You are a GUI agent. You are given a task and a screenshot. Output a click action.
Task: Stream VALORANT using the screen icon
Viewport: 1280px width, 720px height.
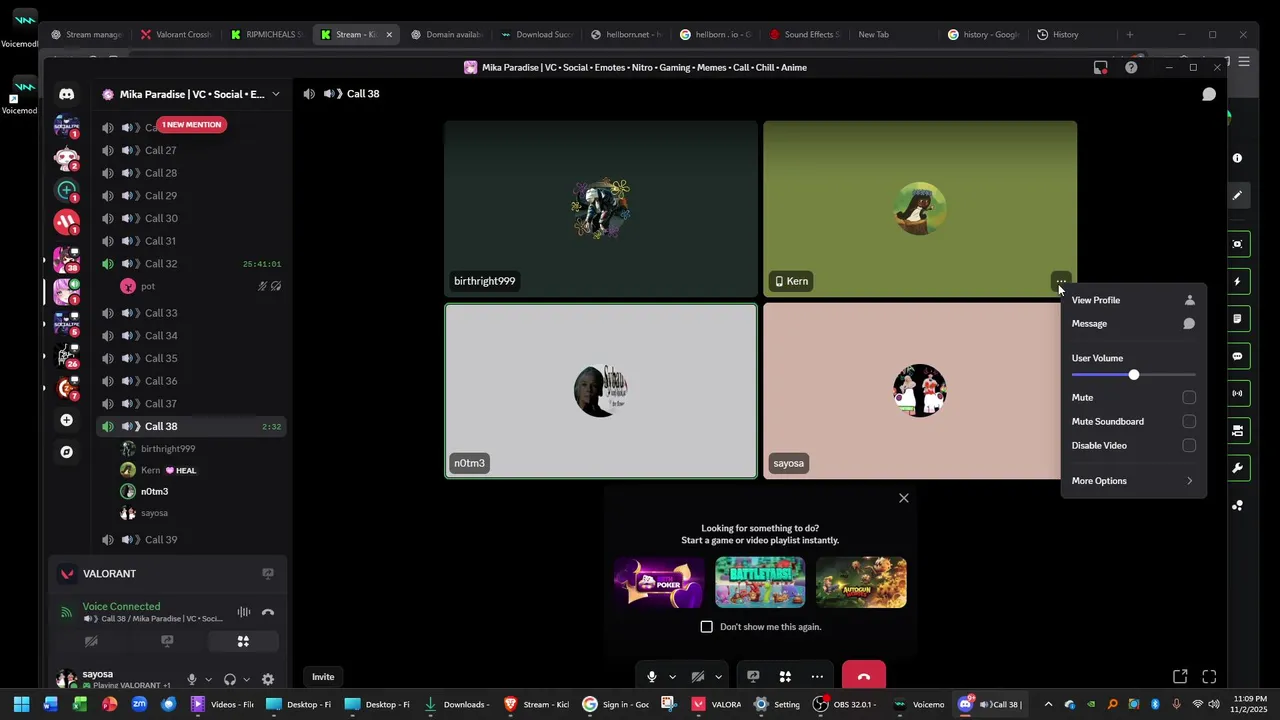(x=268, y=574)
